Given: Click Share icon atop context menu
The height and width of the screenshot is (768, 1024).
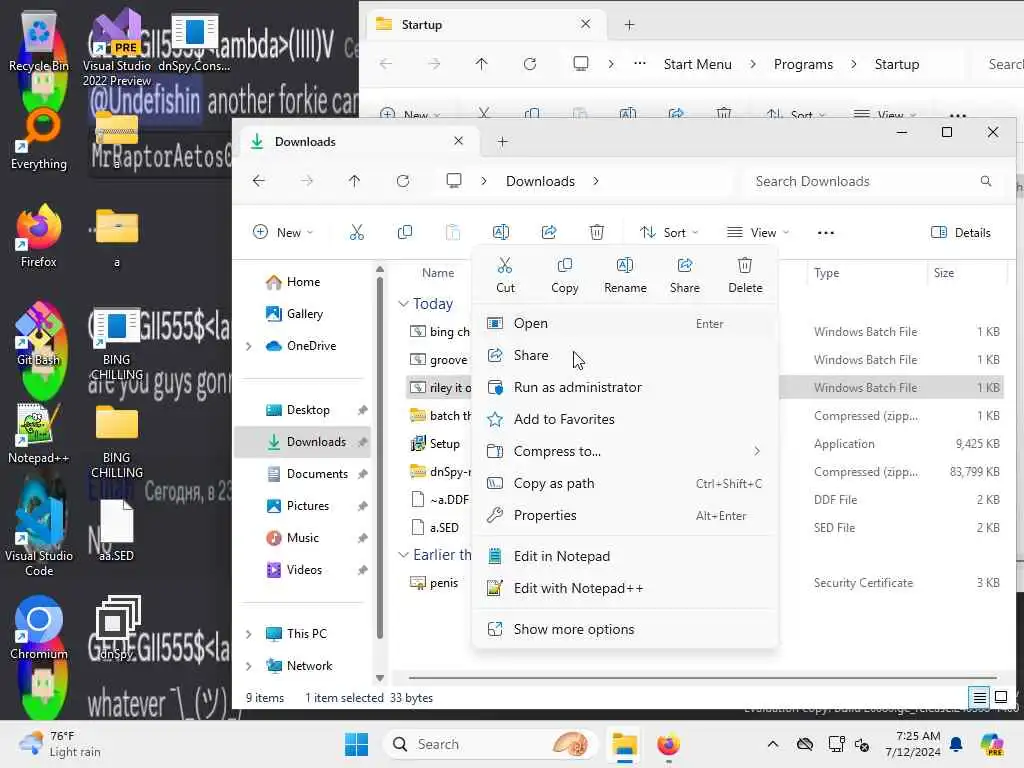Looking at the screenshot, I should [684, 275].
